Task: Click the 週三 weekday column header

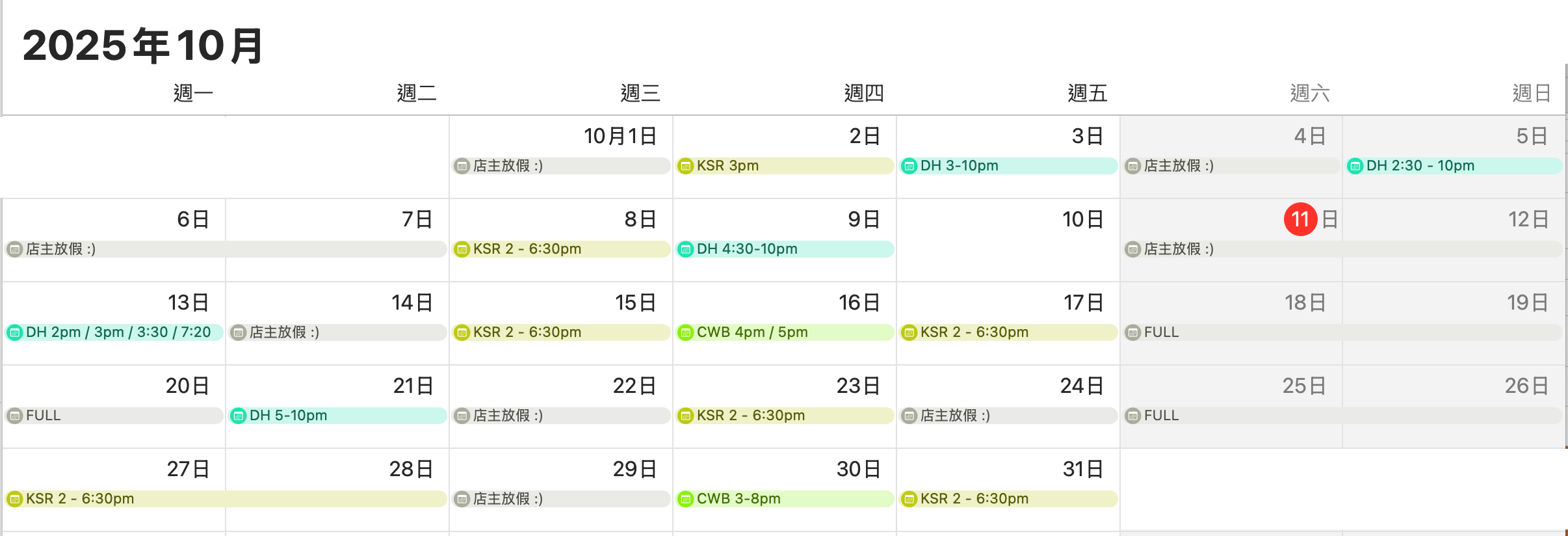Action: (640, 93)
